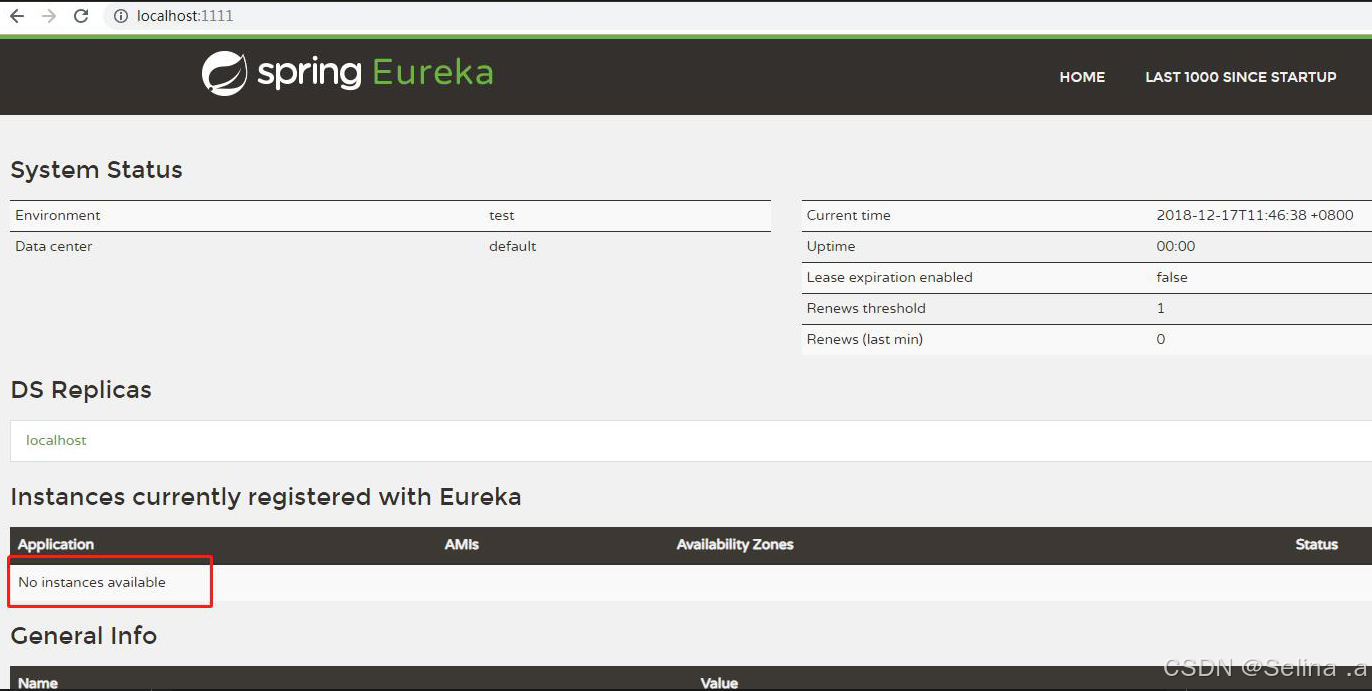
Task: Open LAST 1000 SINCE STARTUP view
Action: click(x=1240, y=77)
